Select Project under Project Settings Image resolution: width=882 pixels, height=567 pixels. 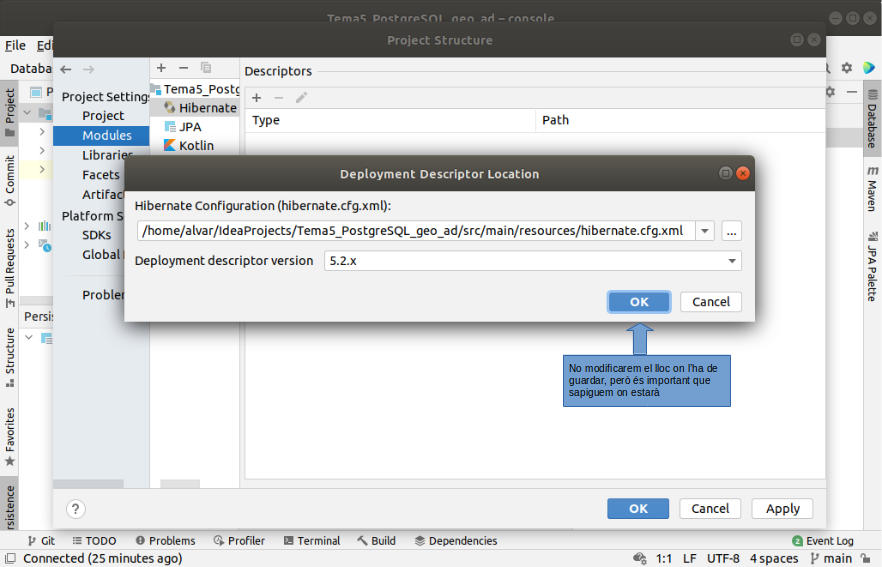click(103, 115)
